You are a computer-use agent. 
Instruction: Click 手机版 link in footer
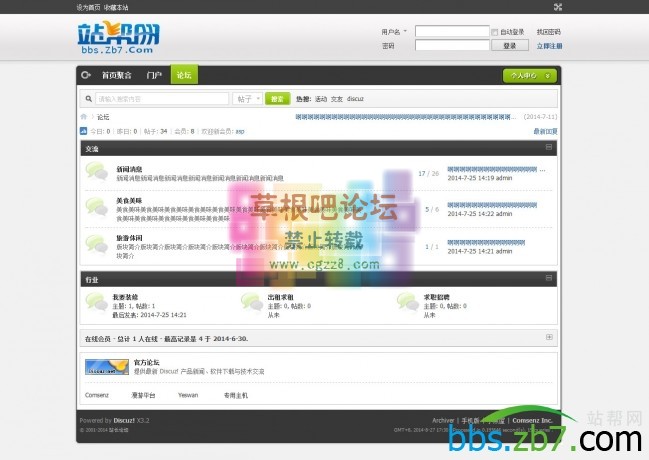tap(471, 420)
